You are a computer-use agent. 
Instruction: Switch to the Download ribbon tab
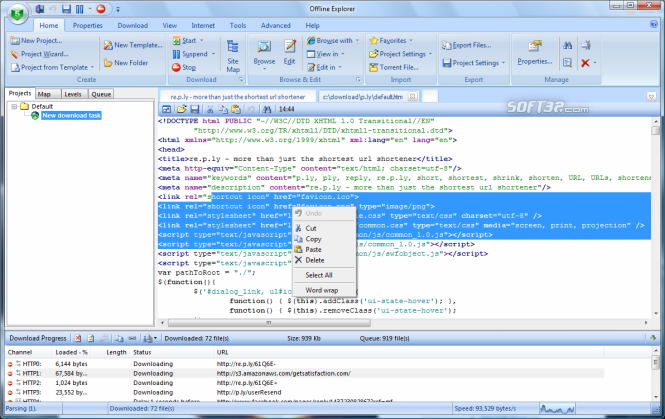point(133,25)
